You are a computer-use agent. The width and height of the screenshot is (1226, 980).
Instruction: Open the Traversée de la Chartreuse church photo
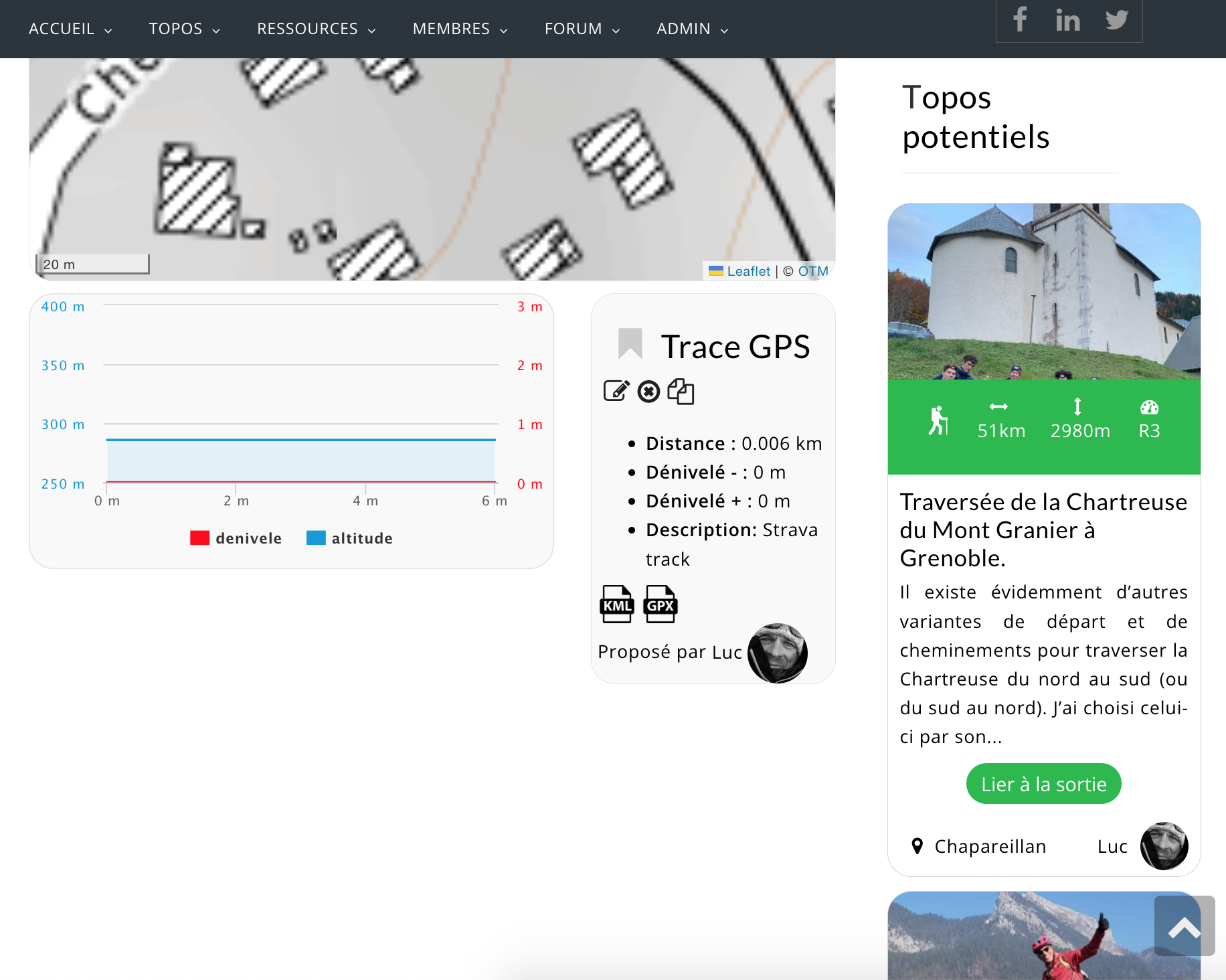pos(1043,291)
